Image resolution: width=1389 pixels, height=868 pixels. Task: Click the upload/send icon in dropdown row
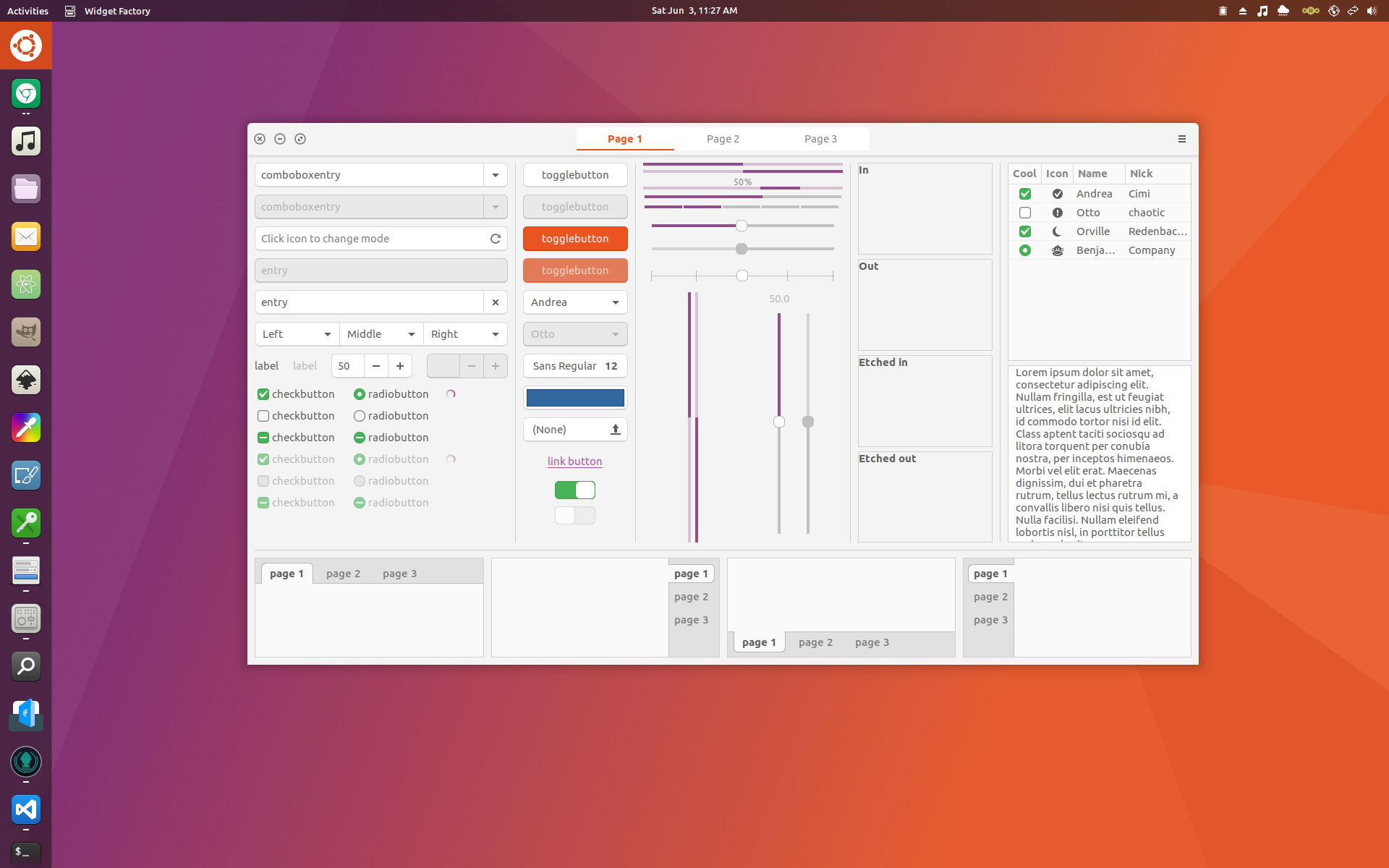615,429
